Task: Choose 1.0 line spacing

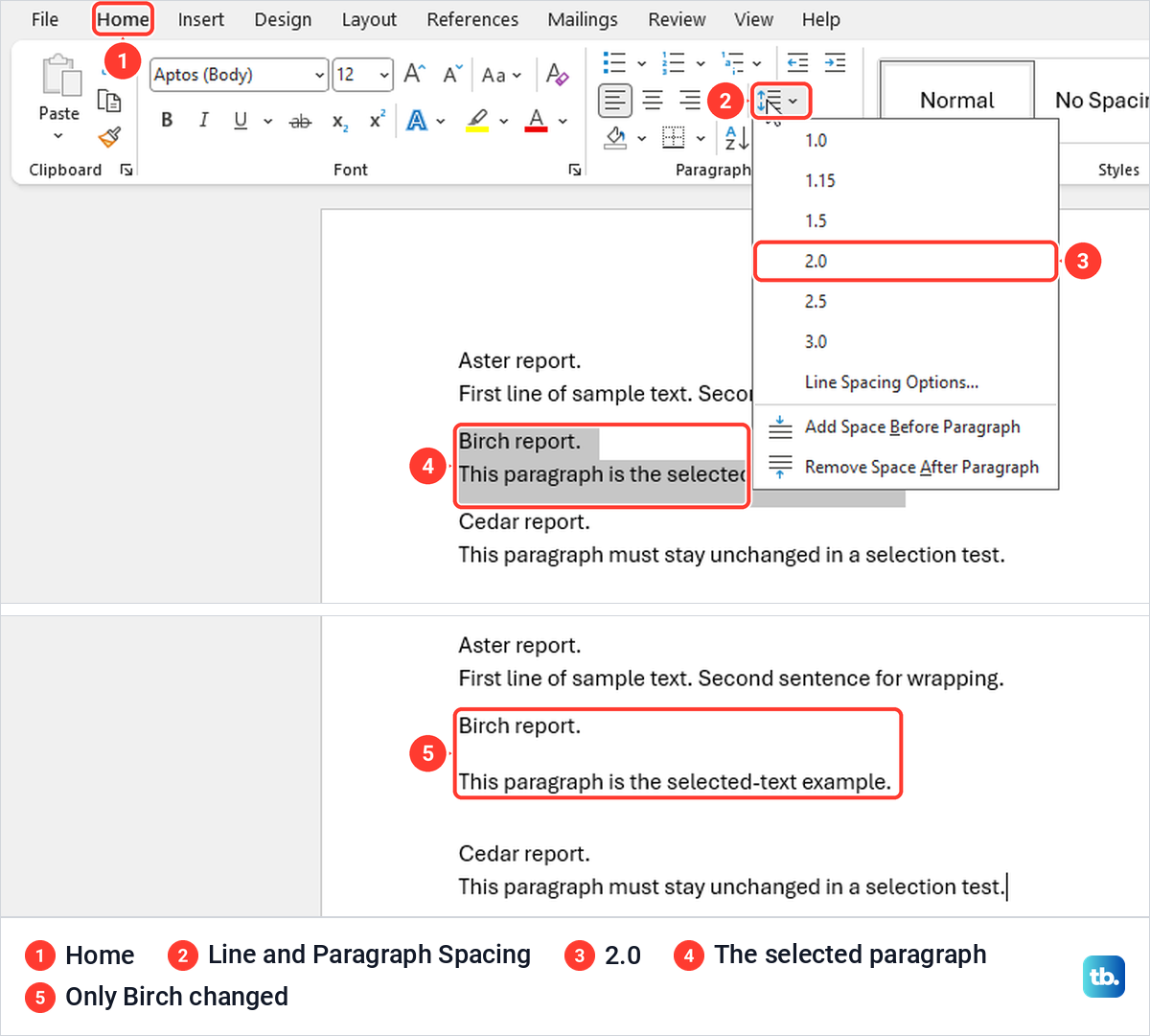Action: pyautogui.click(x=906, y=141)
